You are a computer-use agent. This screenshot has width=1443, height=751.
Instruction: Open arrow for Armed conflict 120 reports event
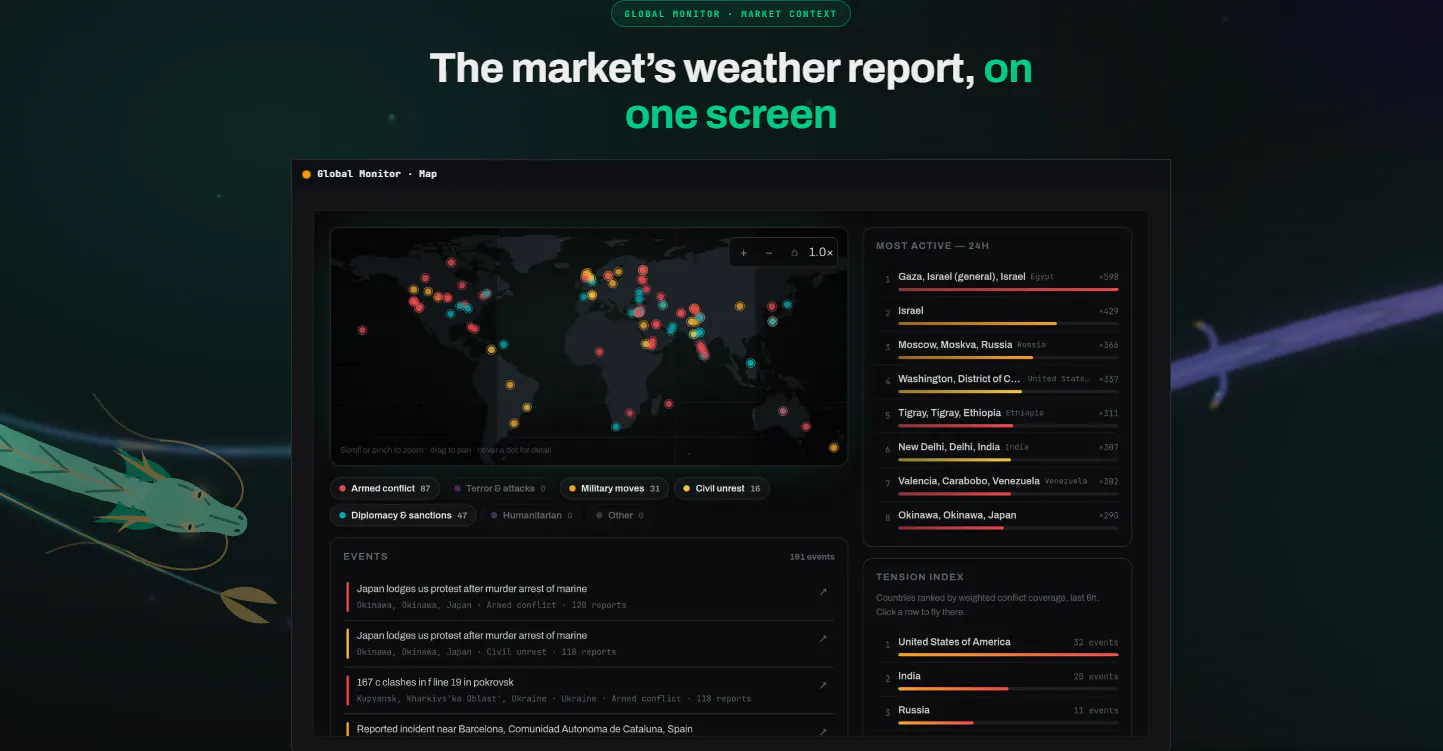(823, 592)
